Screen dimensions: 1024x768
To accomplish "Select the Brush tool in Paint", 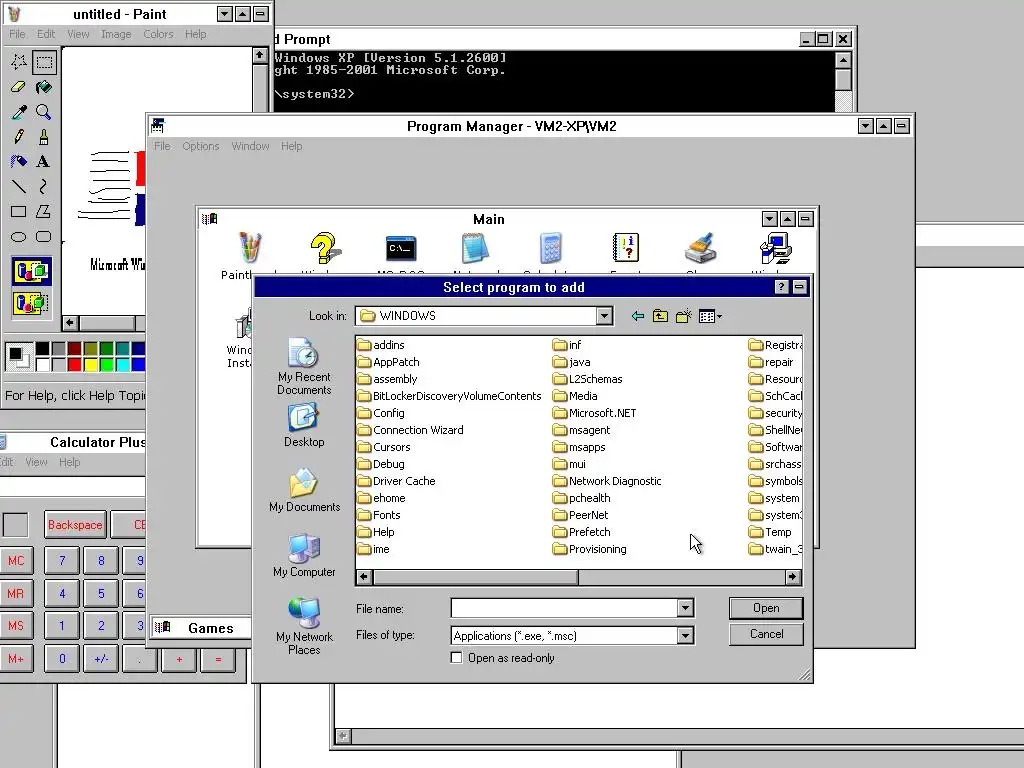I will coord(44,136).
